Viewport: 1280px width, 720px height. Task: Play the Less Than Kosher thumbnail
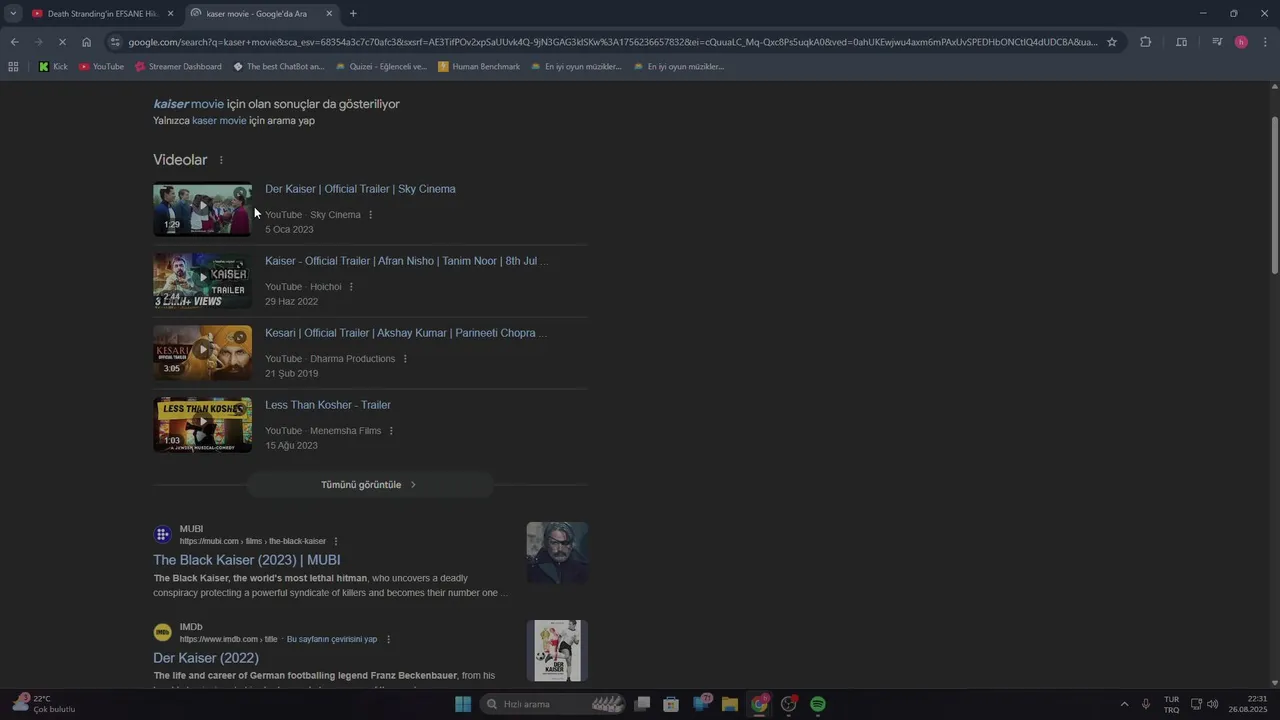point(202,425)
